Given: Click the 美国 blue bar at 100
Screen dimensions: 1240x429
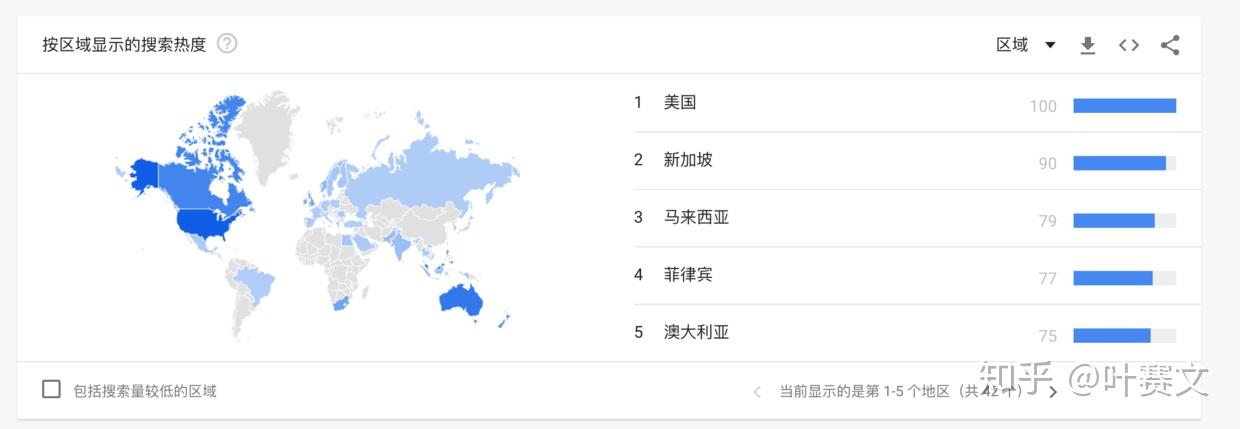Looking at the screenshot, I should coord(1124,106).
